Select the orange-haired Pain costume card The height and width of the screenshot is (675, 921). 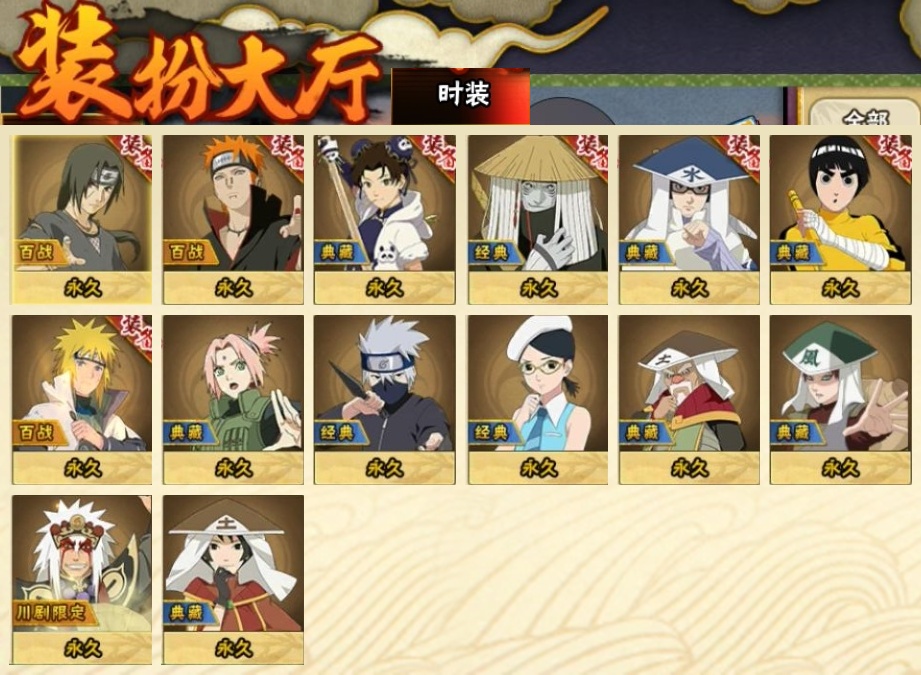[x=233, y=220]
